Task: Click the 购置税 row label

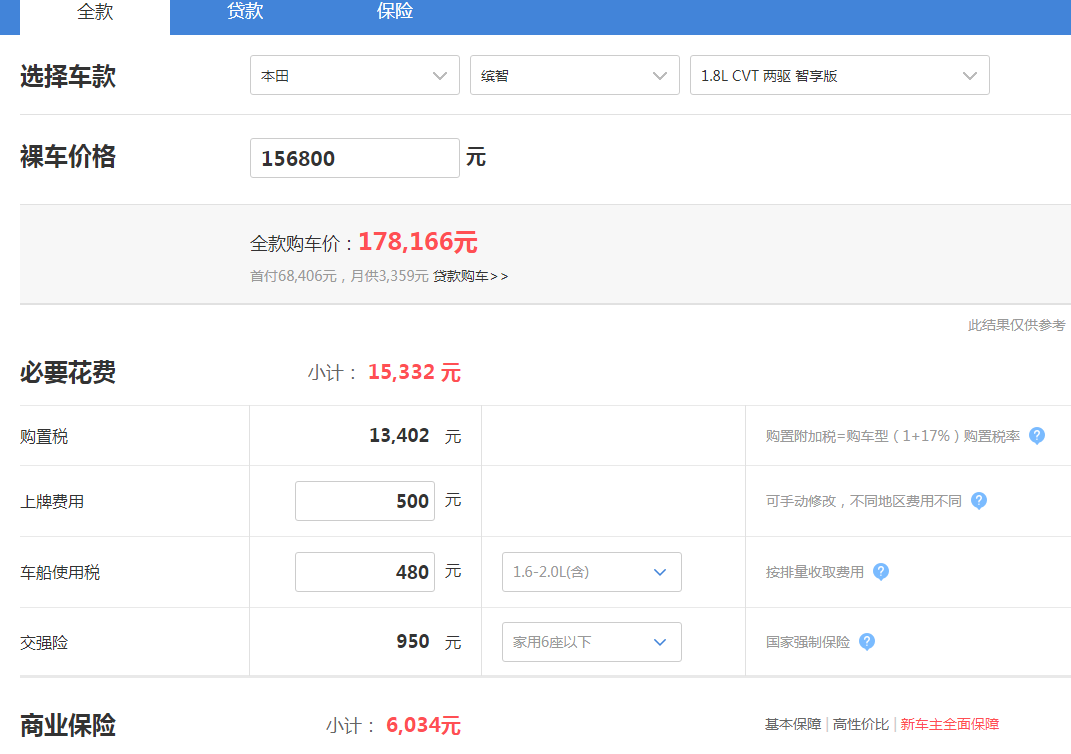Action: [x=44, y=436]
